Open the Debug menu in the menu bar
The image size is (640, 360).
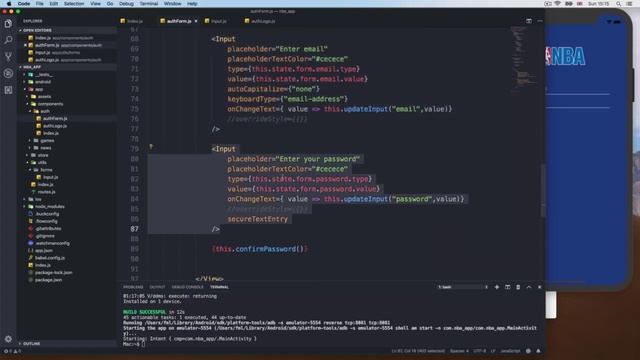pos(126,4)
